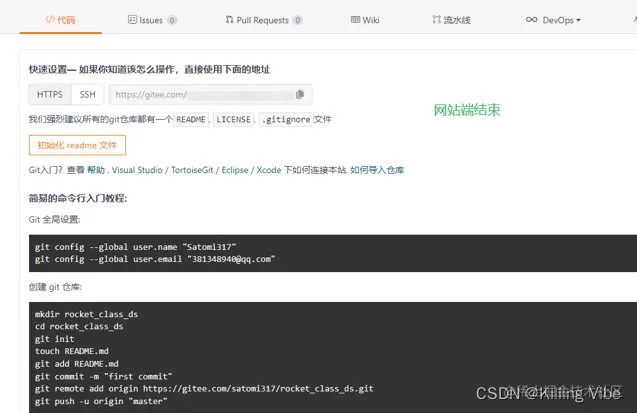Viewport: 637px width, 413px height.
Task: Expand the DevOps dropdown menu
Action: tap(553, 20)
